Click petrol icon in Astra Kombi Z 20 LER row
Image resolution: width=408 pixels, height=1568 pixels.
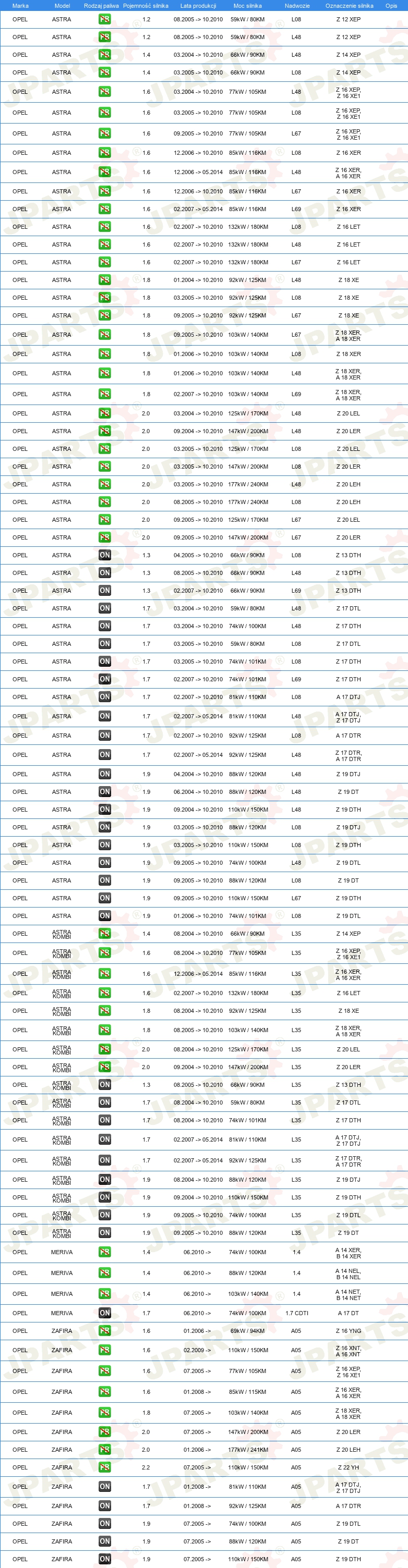click(x=105, y=1067)
